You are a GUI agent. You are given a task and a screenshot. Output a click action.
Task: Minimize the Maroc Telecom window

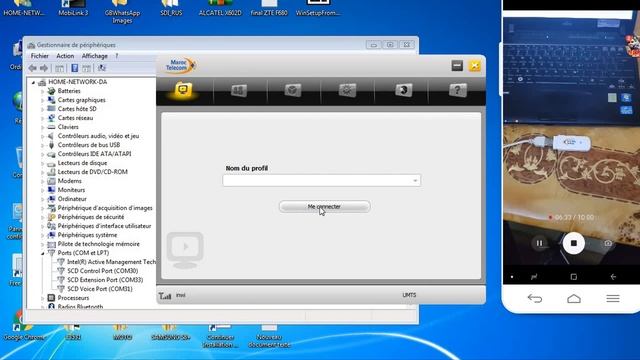click(457, 65)
